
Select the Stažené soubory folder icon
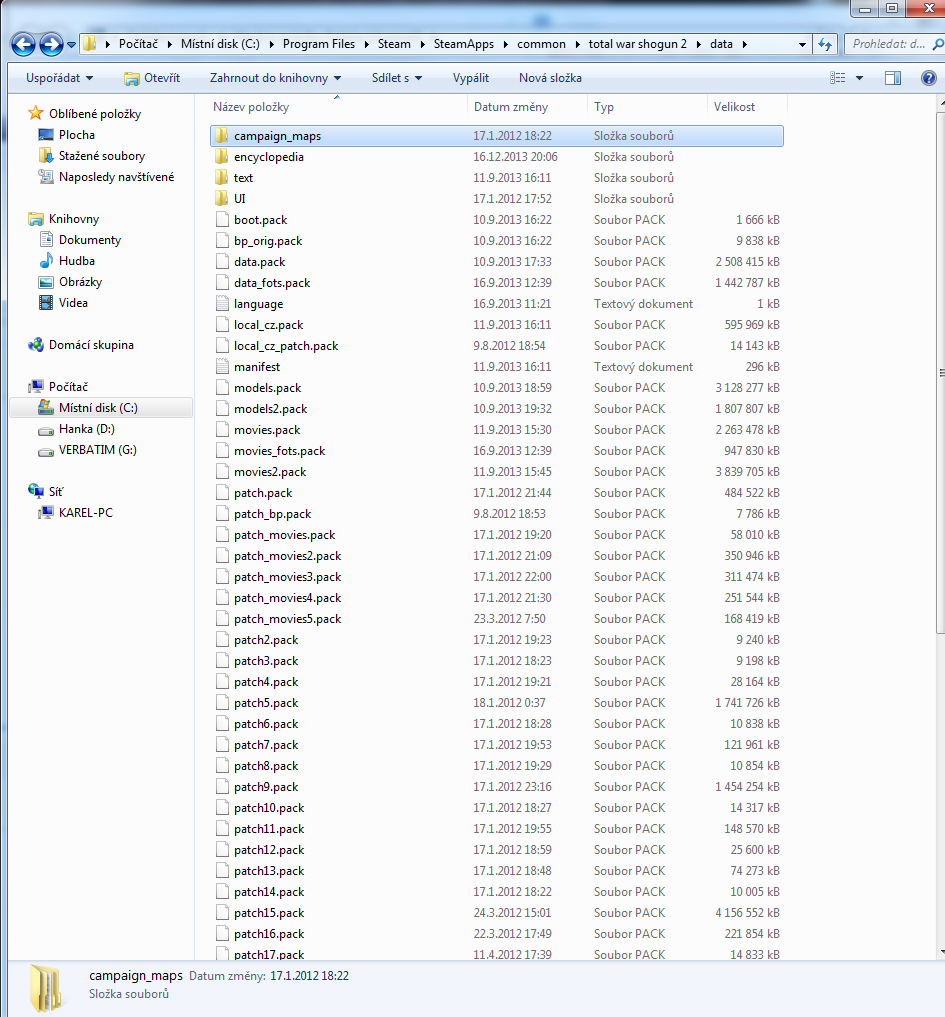[x=45, y=156]
